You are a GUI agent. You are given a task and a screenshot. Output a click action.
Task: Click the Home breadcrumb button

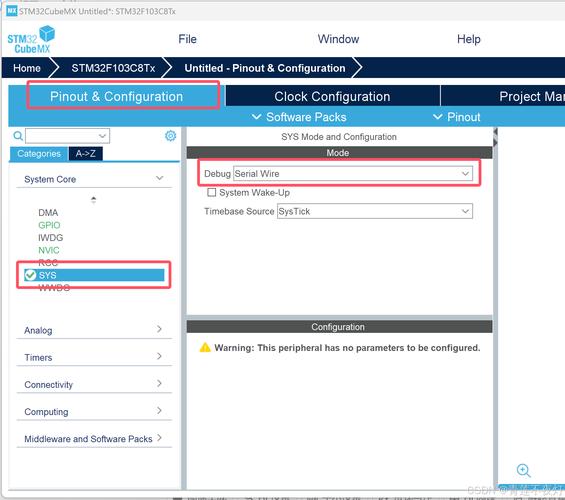tap(27, 68)
